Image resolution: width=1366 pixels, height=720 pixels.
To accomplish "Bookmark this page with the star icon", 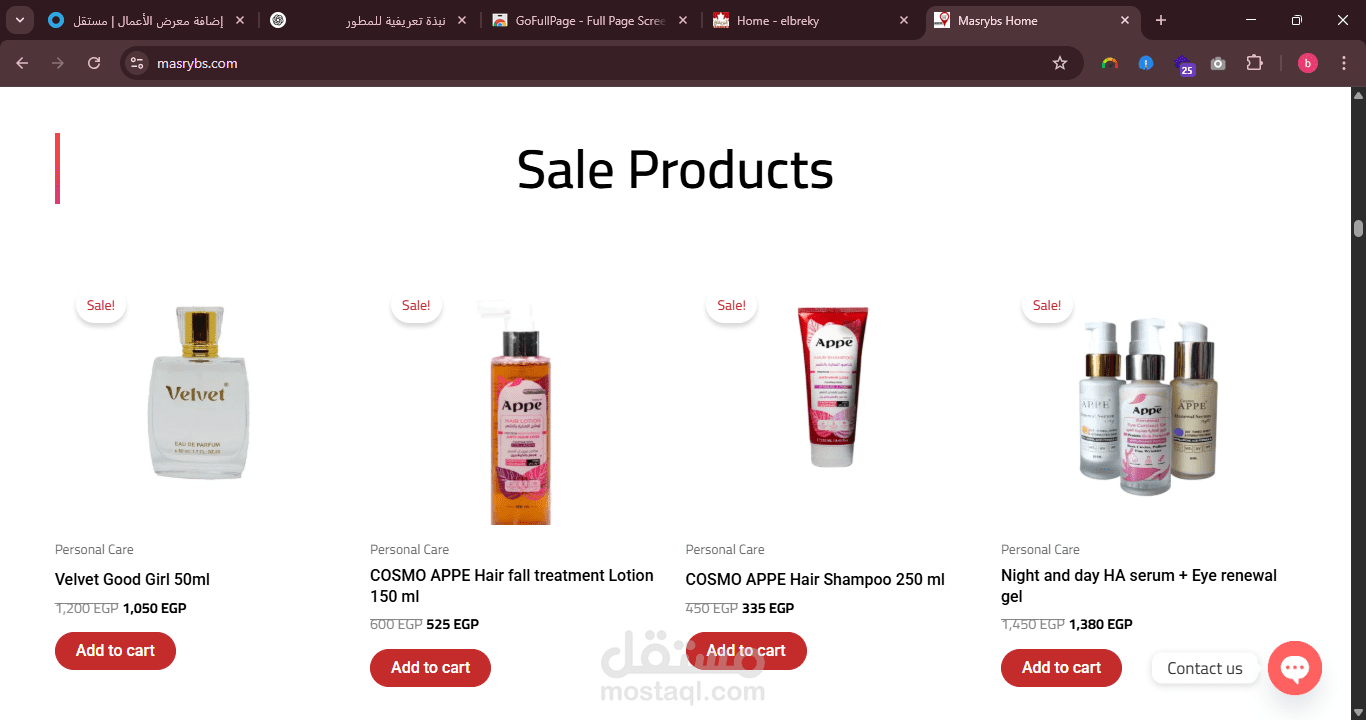I will pos(1060,63).
